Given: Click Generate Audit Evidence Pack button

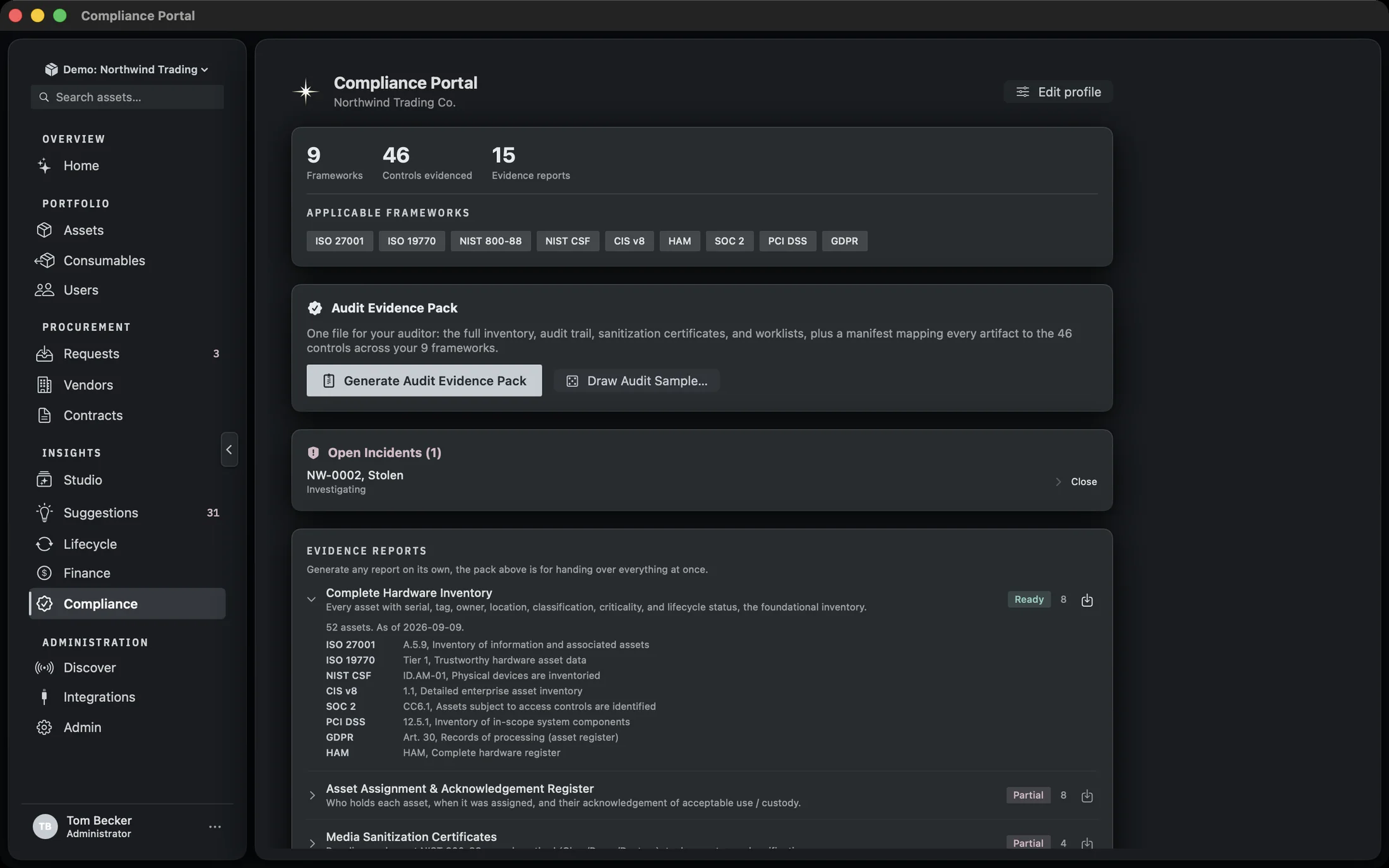Looking at the screenshot, I should (424, 381).
